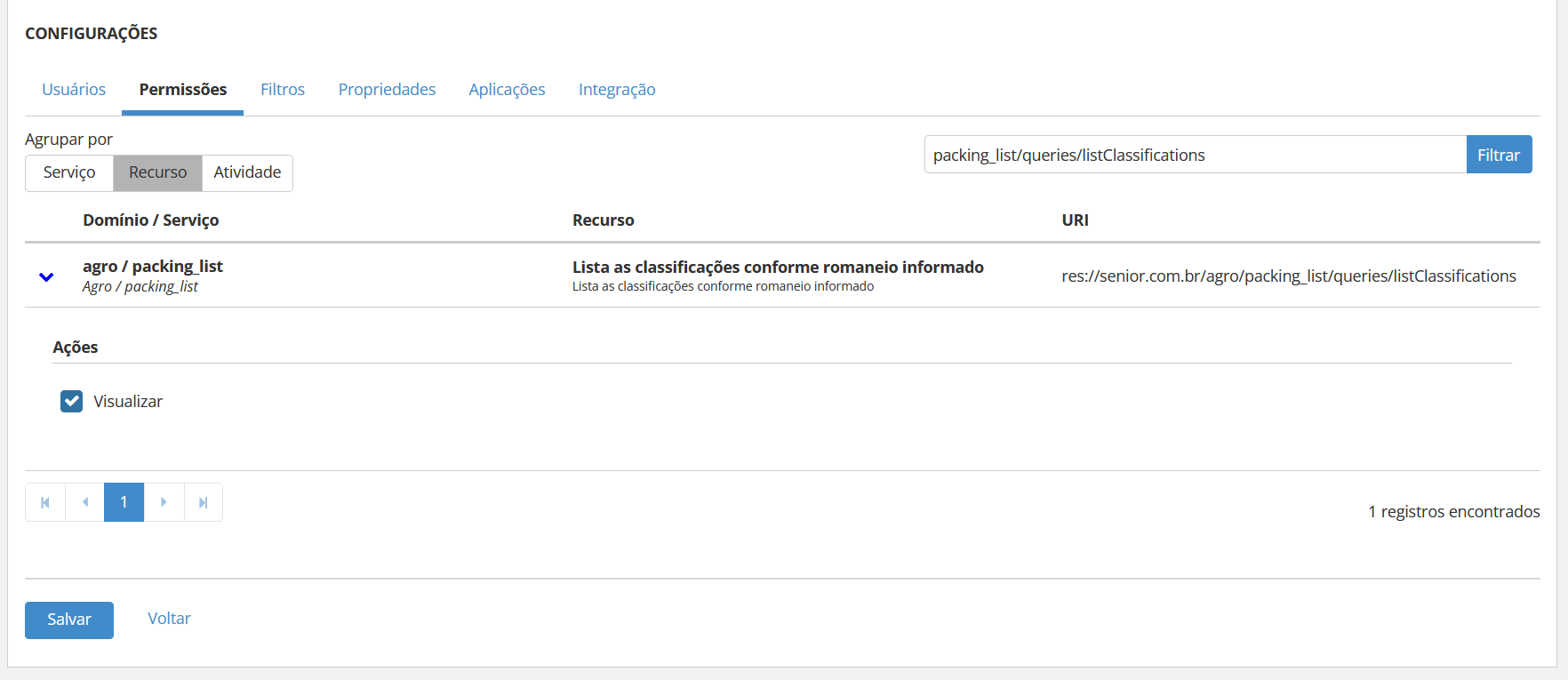Click the agro / packing_list service name
Viewport: 1568px width, 680px height.
(153, 267)
